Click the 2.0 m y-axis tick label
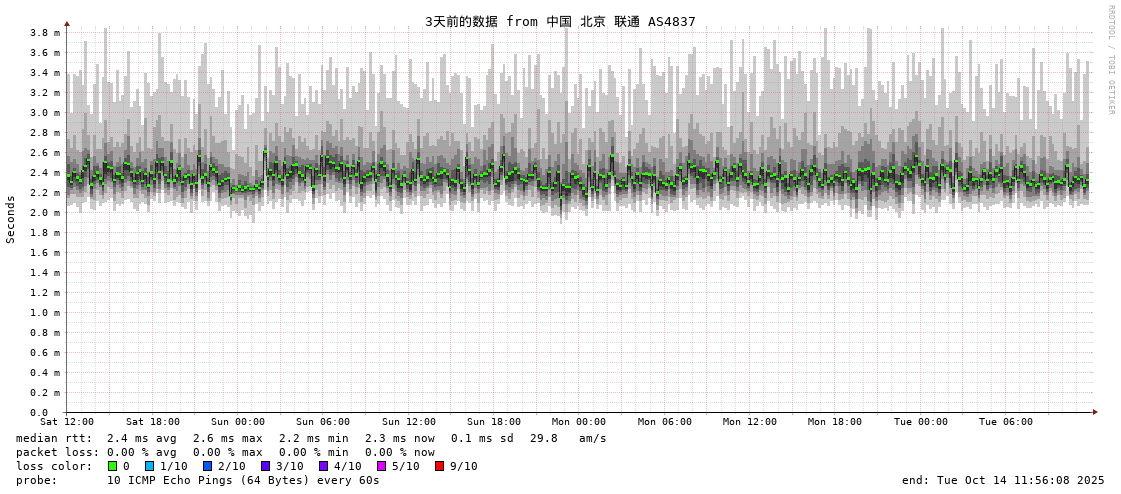Viewport: 1121px width, 494px height. coord(45,213)
